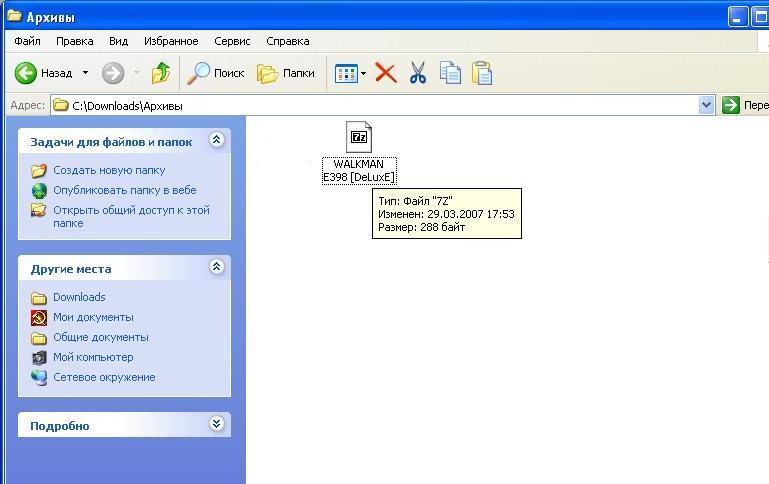Click the green Переход go arrow
The width and height of the screenshot is (769, 484).
730,105
